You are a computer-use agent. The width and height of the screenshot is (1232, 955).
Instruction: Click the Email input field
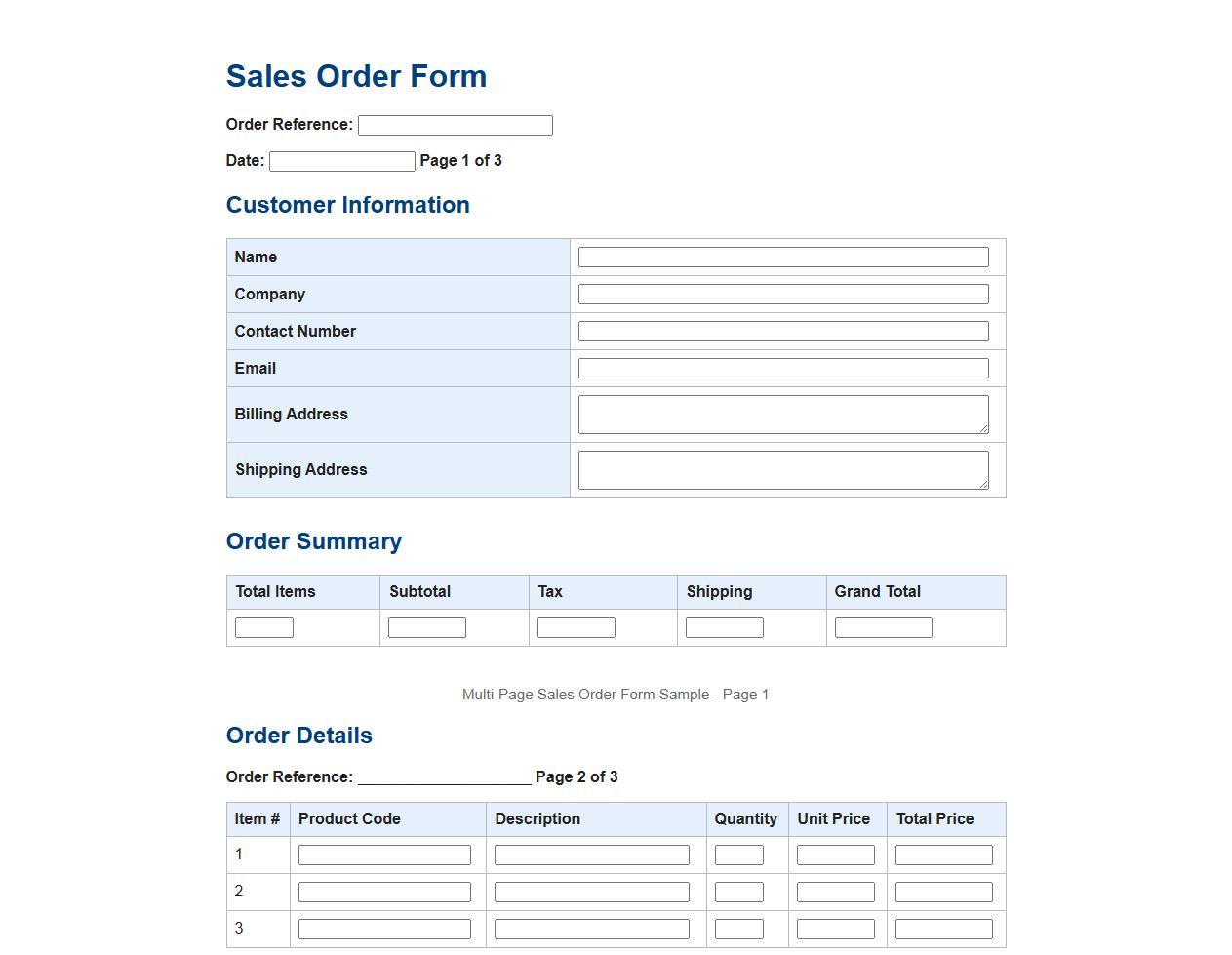tap(782, 368)
